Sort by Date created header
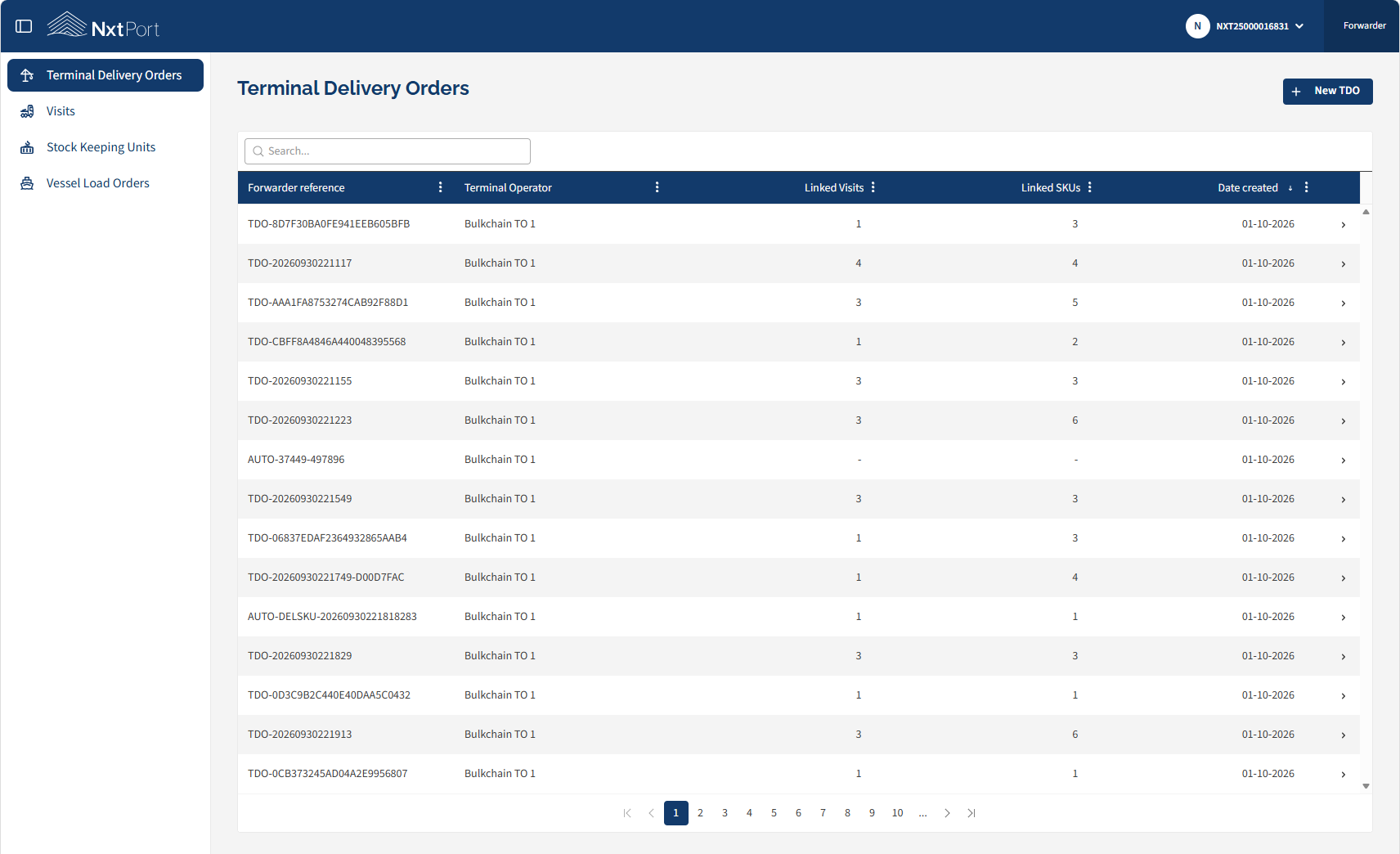The width and height of the screenshot is (1400, 854). coord(1248,187)
